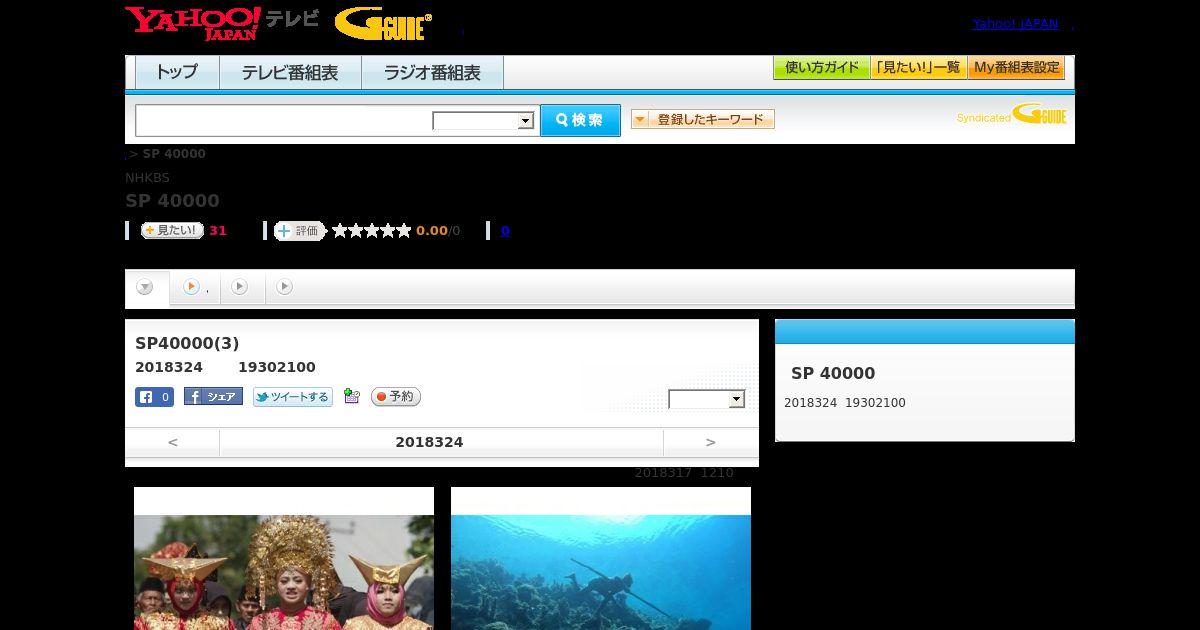Open My番組表設定 button

[1016, 68]
